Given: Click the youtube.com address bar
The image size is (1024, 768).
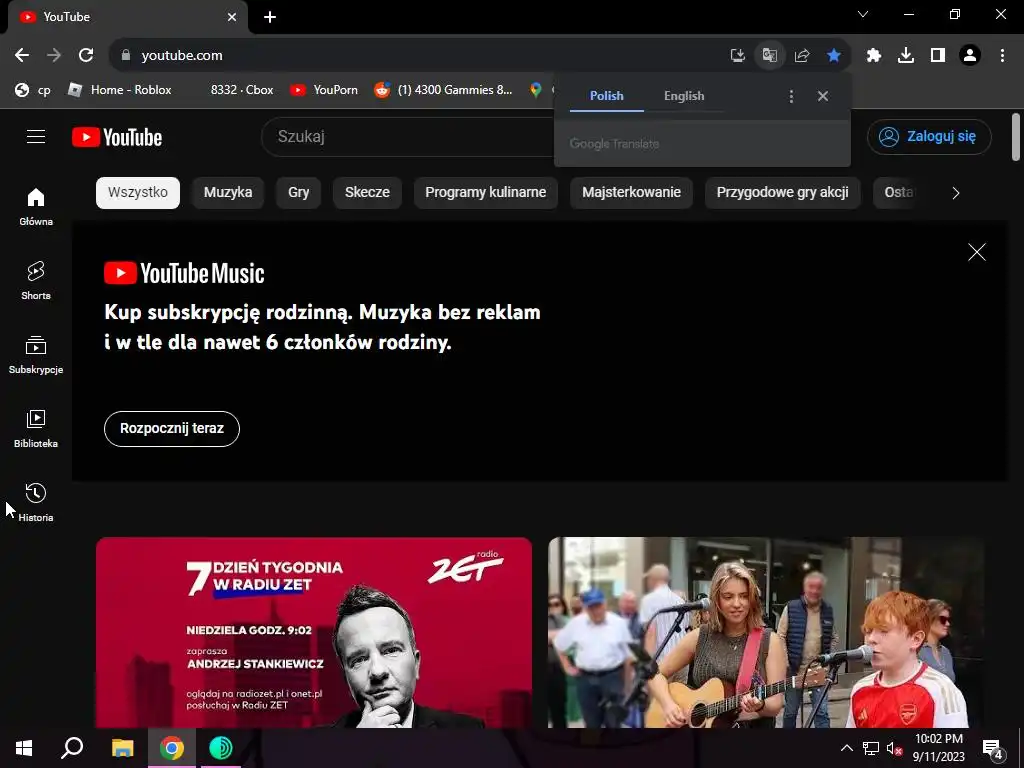Looking at the screenshot, I should [x=418, y=56].
